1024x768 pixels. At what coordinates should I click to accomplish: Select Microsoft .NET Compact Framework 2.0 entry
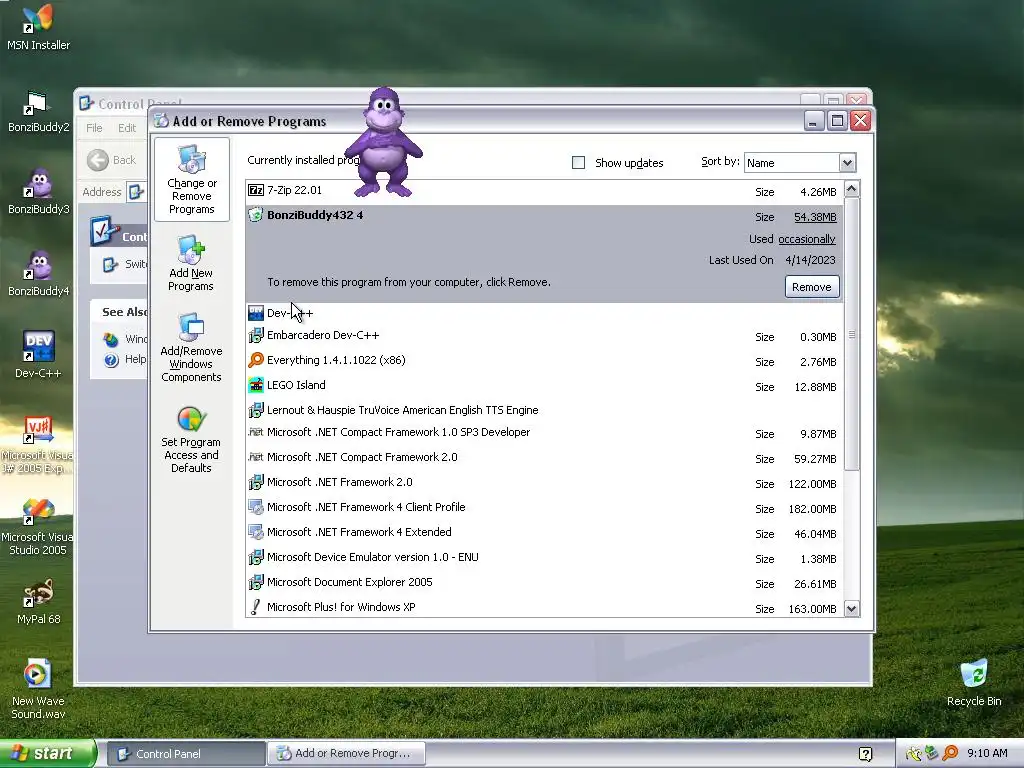click(x=545, y=458)
